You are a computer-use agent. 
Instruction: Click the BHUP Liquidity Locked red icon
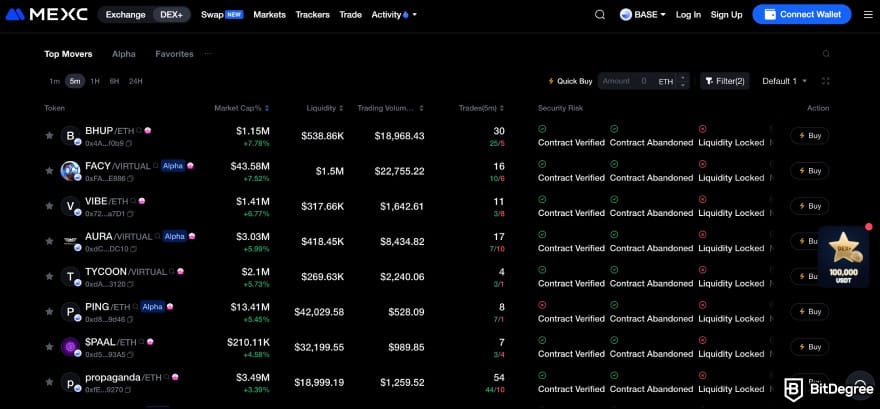click(x=702, y=129)
